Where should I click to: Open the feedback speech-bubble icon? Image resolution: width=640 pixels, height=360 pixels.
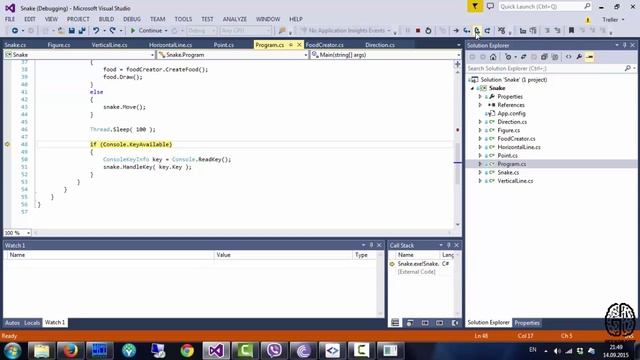click(490, 7)
